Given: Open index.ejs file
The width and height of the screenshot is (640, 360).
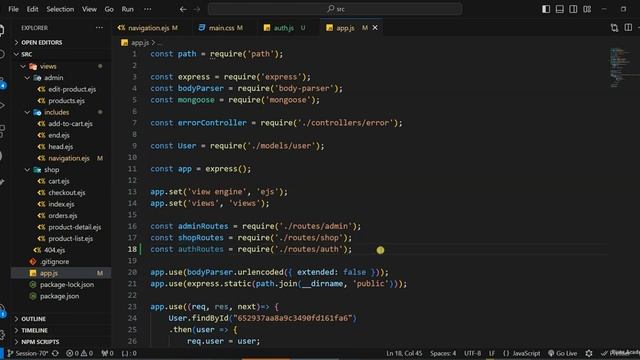Looking at the screenshot, I should pos(60,204).
